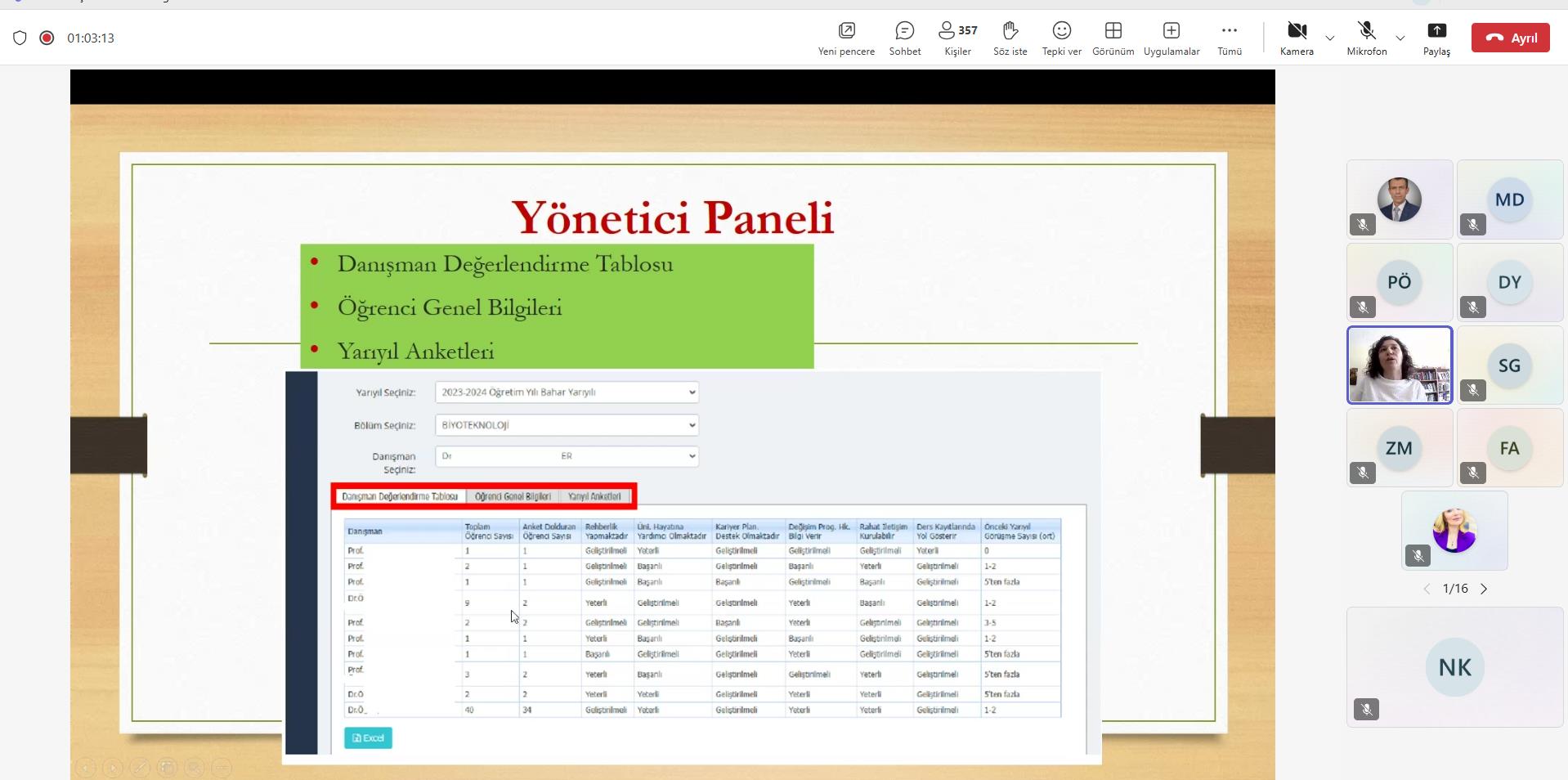Screen dimensions: 1568x780
Task: Open Kişiler participants list
Action: coord(957,38)
